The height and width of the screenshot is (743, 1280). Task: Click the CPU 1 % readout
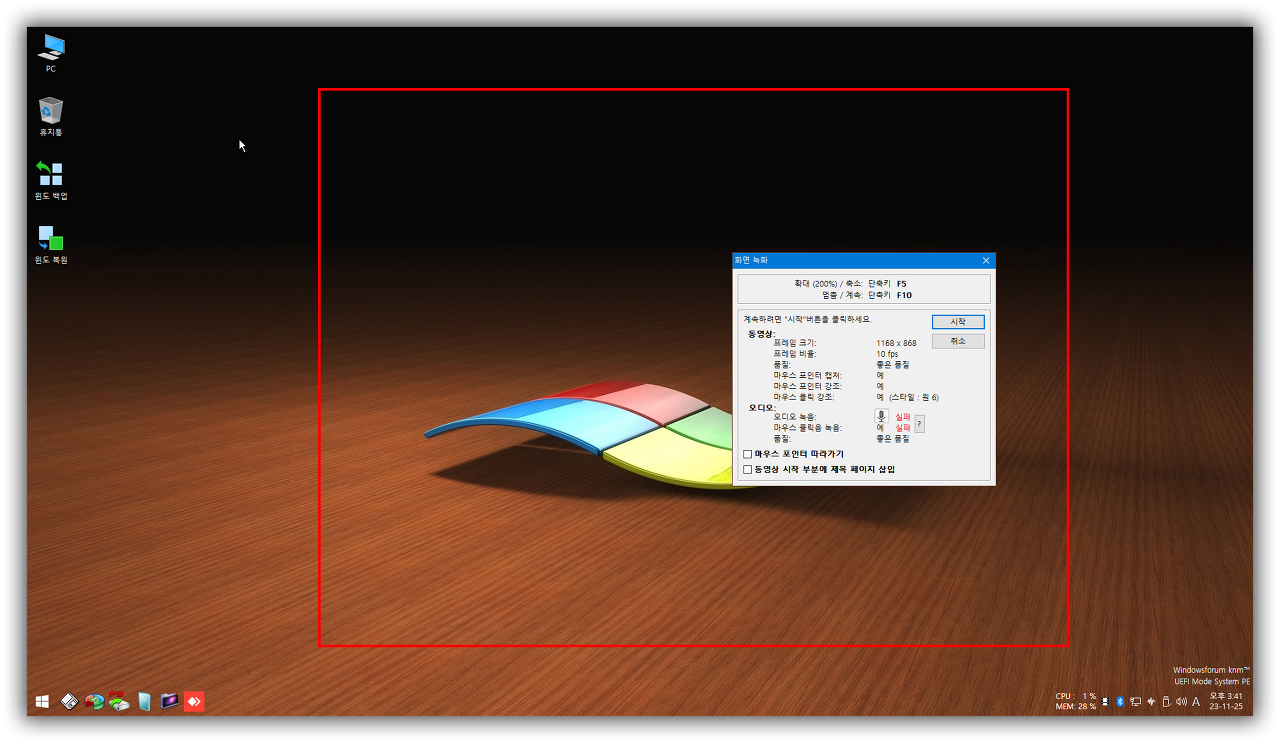(x=1076, y=696)
